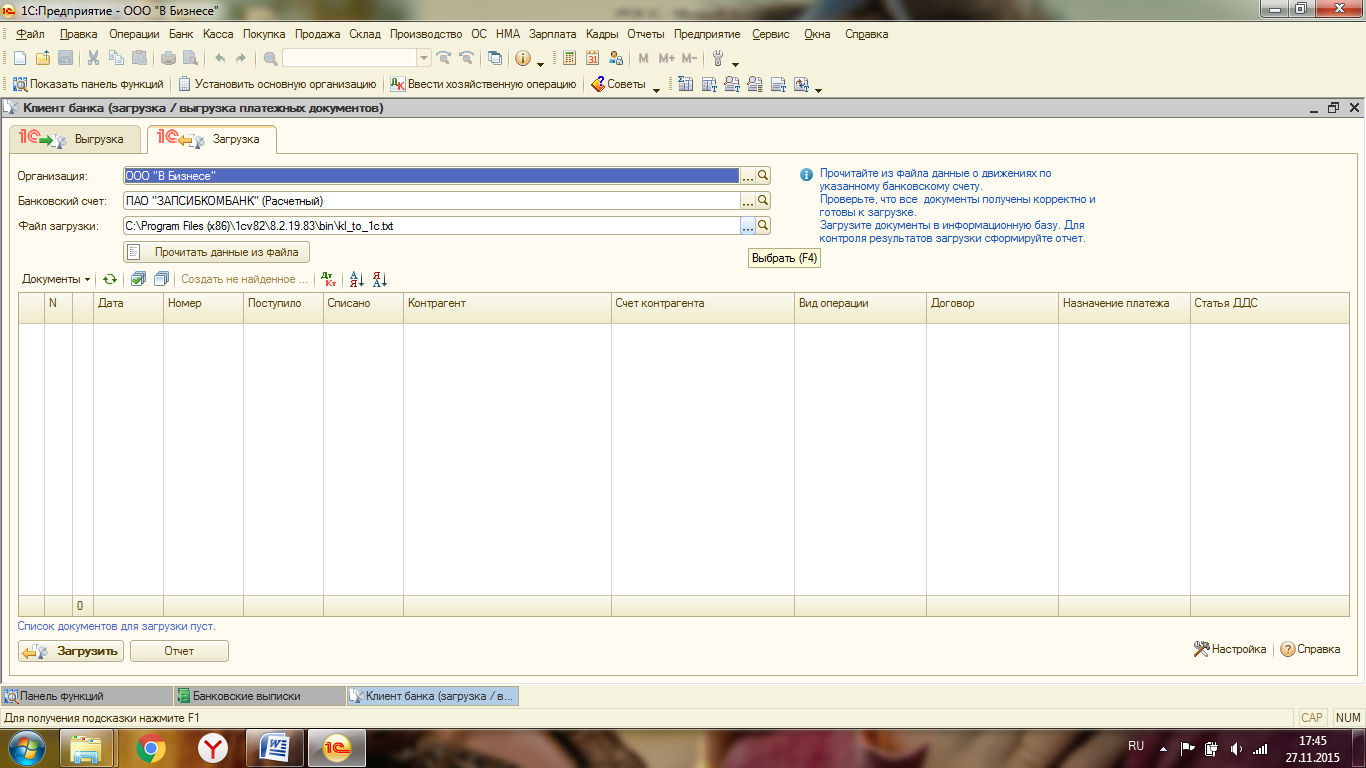Viewport: 1366px width, 768px height.
Task: Expand the Документы dropdown menu
Action: (56, 279)
